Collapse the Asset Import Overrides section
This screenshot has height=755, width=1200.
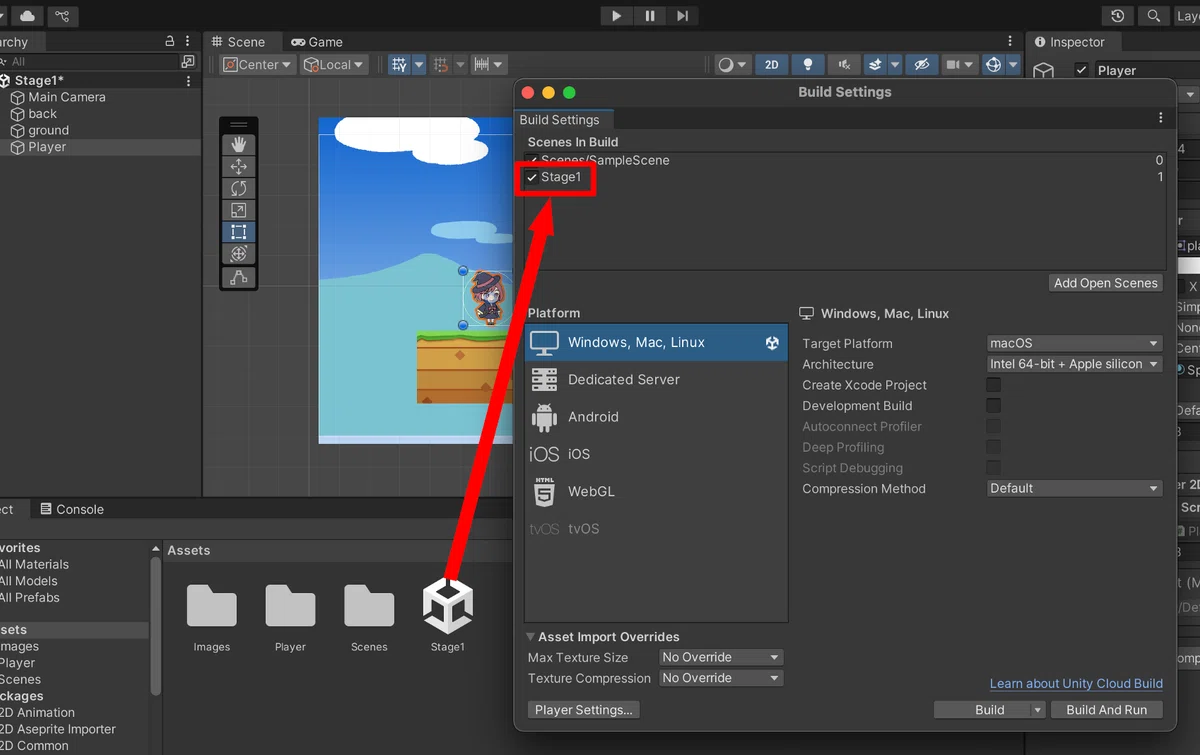tap(530, 637)
